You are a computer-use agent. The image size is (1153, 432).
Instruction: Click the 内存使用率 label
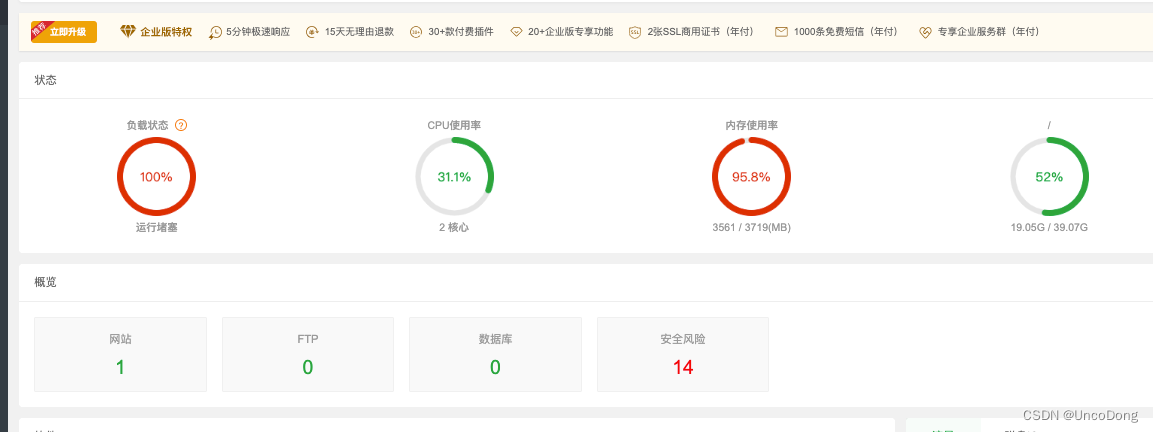tap(752, 125)
